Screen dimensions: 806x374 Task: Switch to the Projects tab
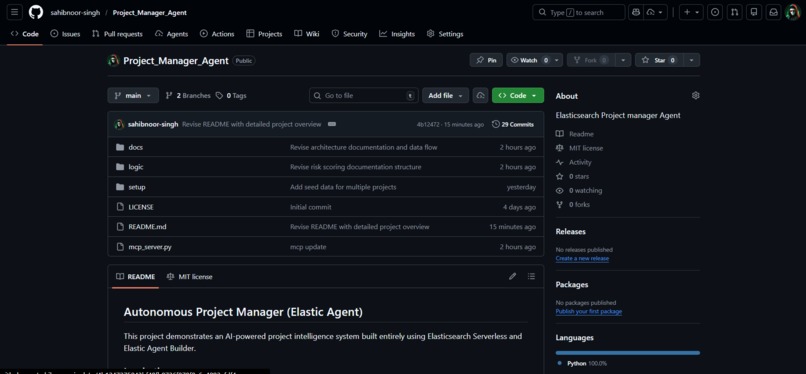tap(264, 34)
